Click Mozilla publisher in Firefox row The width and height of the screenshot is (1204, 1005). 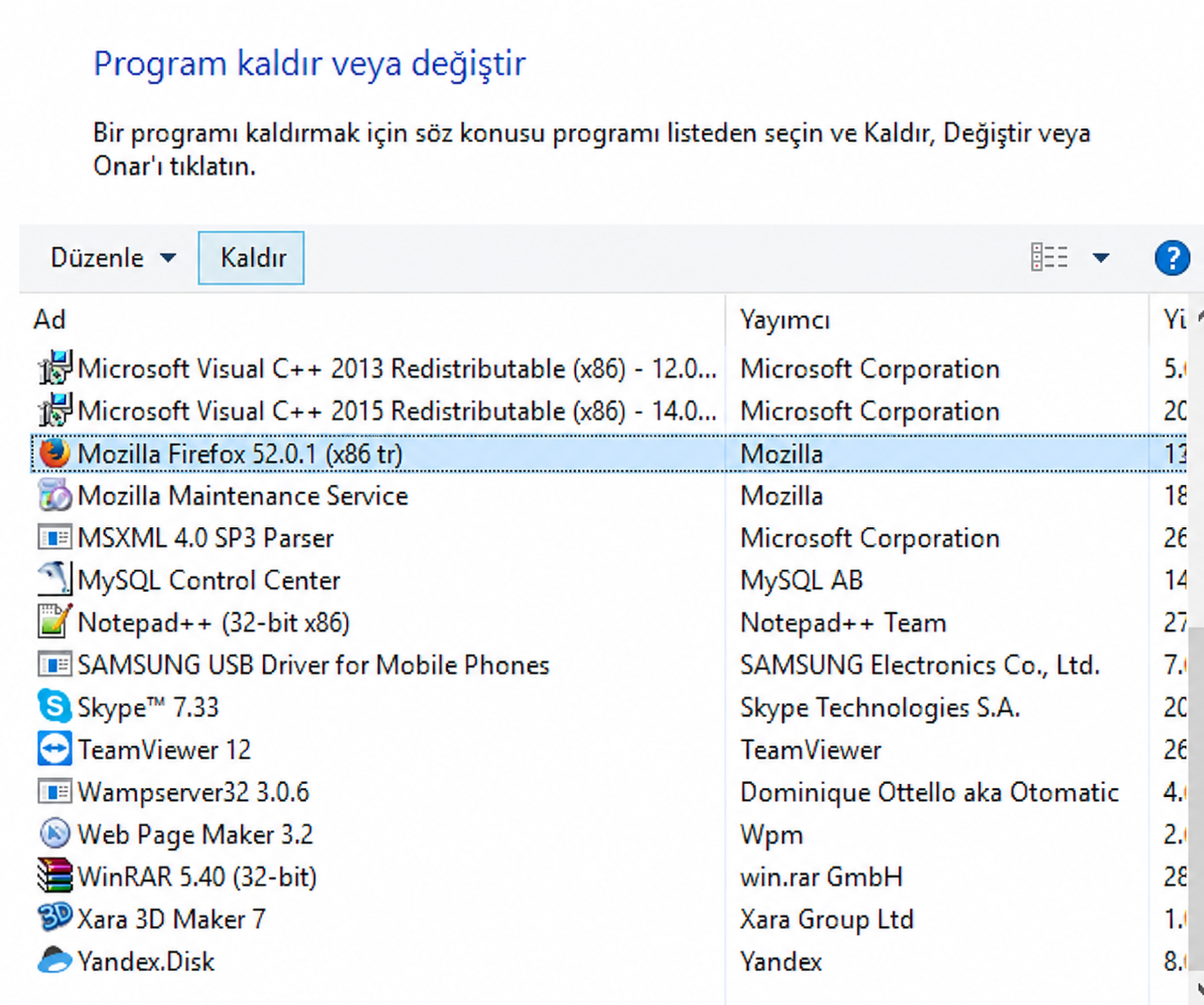781,453
